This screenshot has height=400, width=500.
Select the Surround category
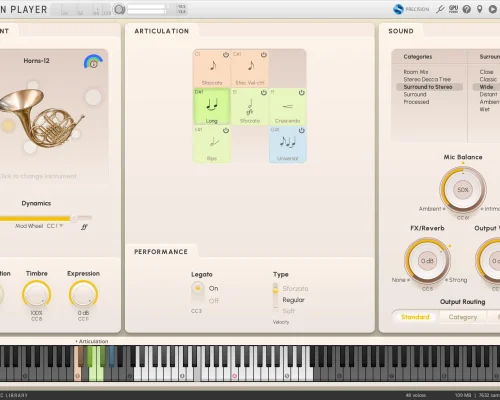[x=415, y=94]
